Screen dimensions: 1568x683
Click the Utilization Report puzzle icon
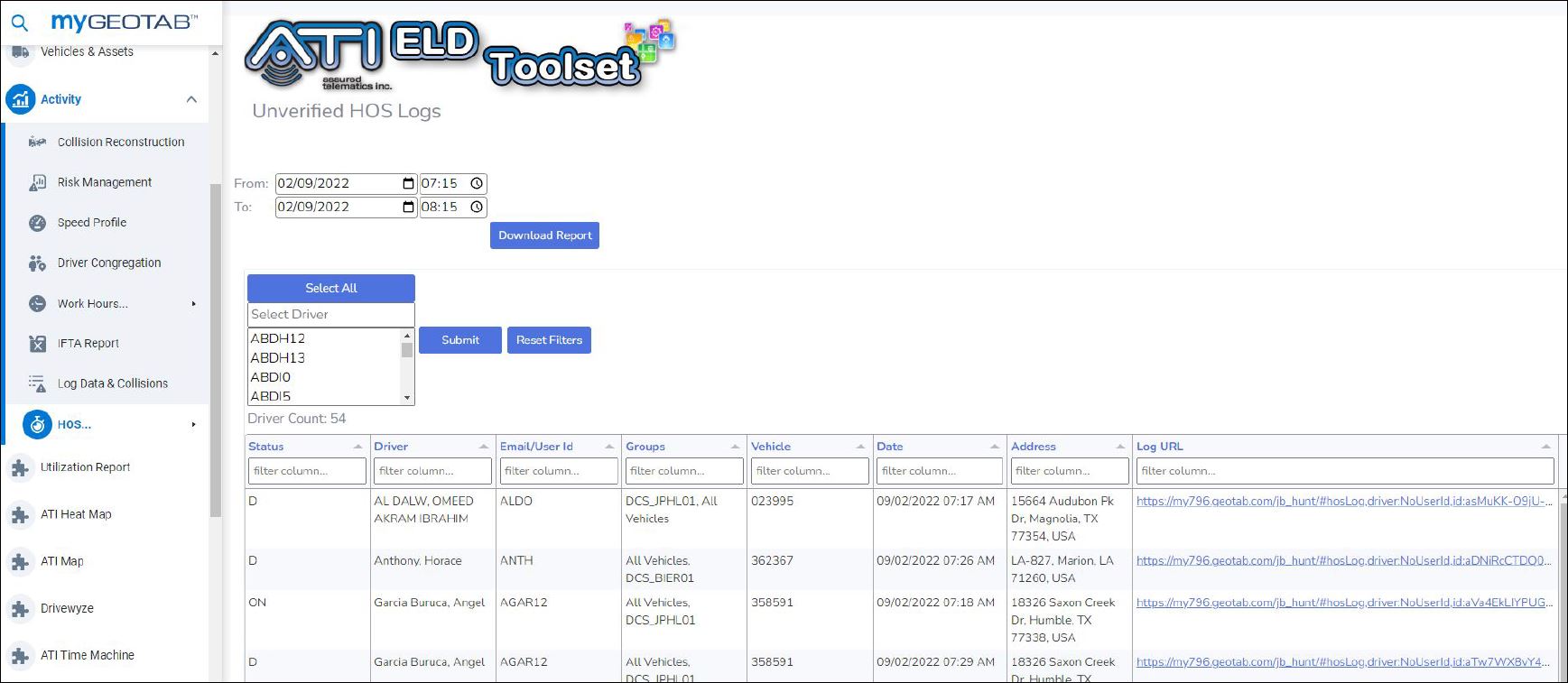(19, 467)
